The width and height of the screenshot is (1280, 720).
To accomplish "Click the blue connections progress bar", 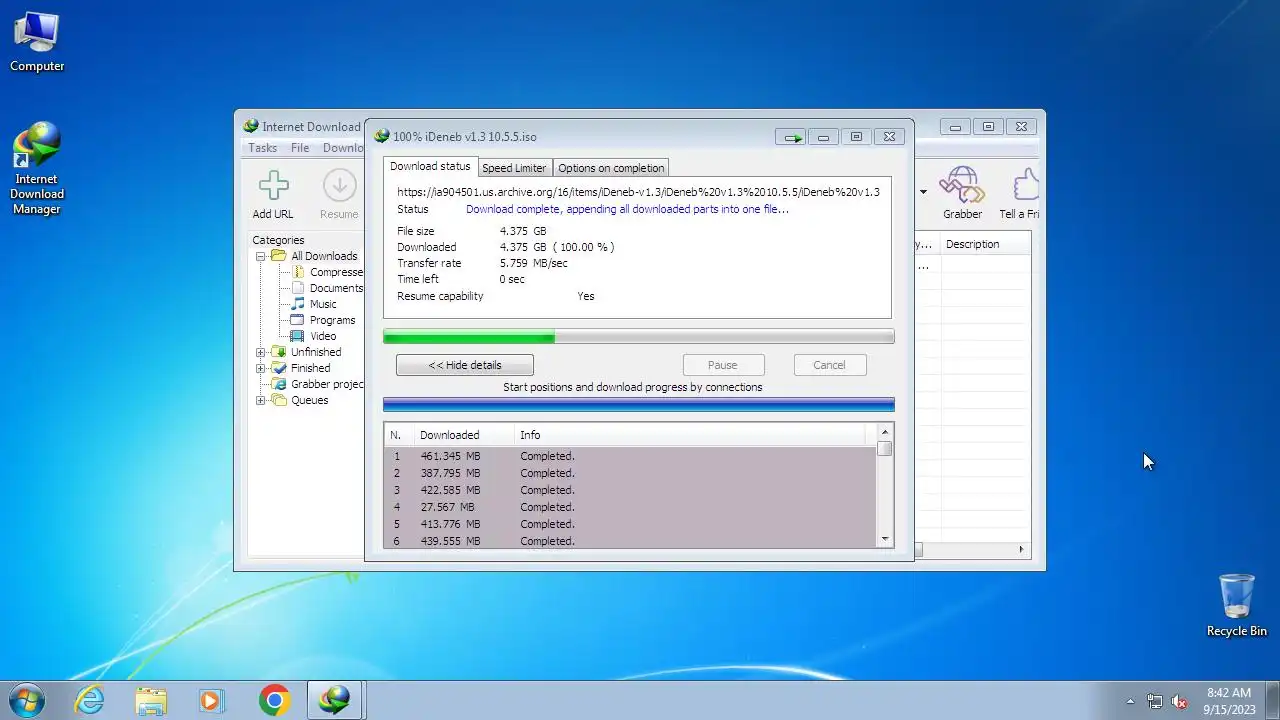I will [639, 405].
